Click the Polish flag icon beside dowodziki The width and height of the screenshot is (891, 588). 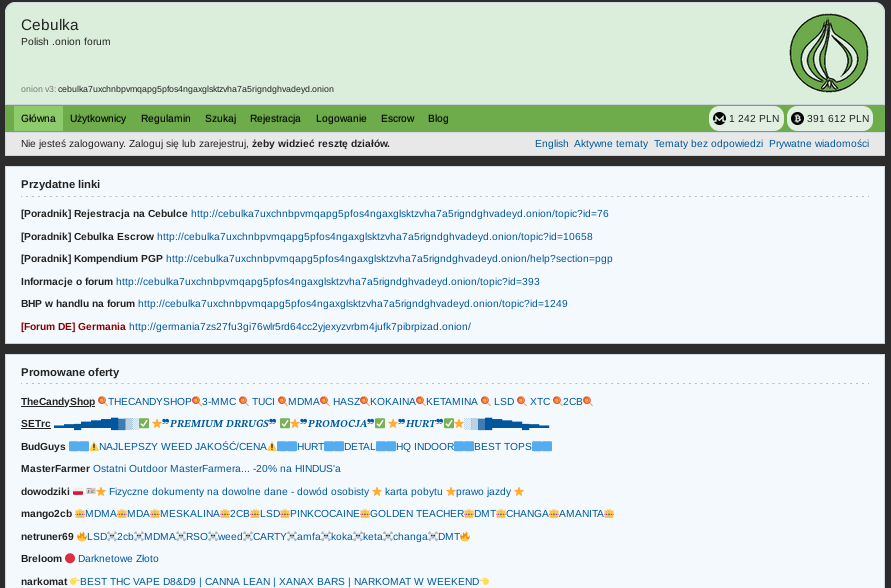tap(78, 492)
